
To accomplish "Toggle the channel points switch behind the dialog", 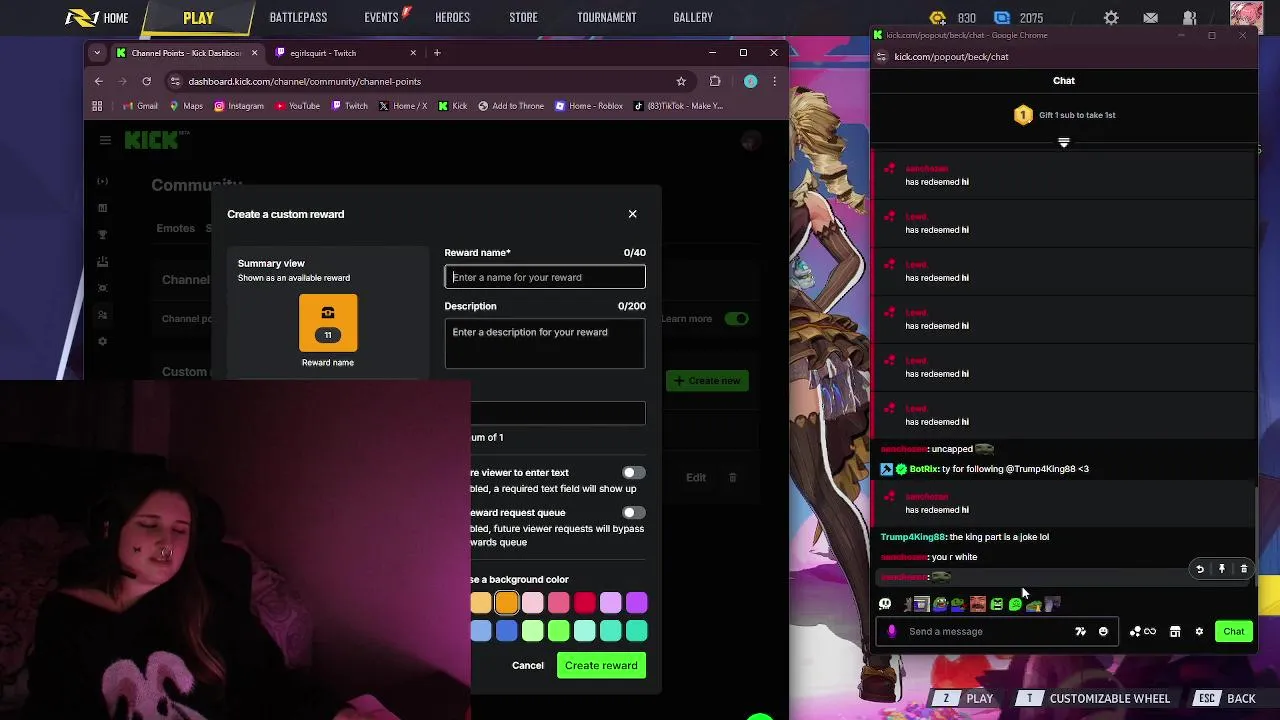I will pyautogui.click(x=737, y=319).
